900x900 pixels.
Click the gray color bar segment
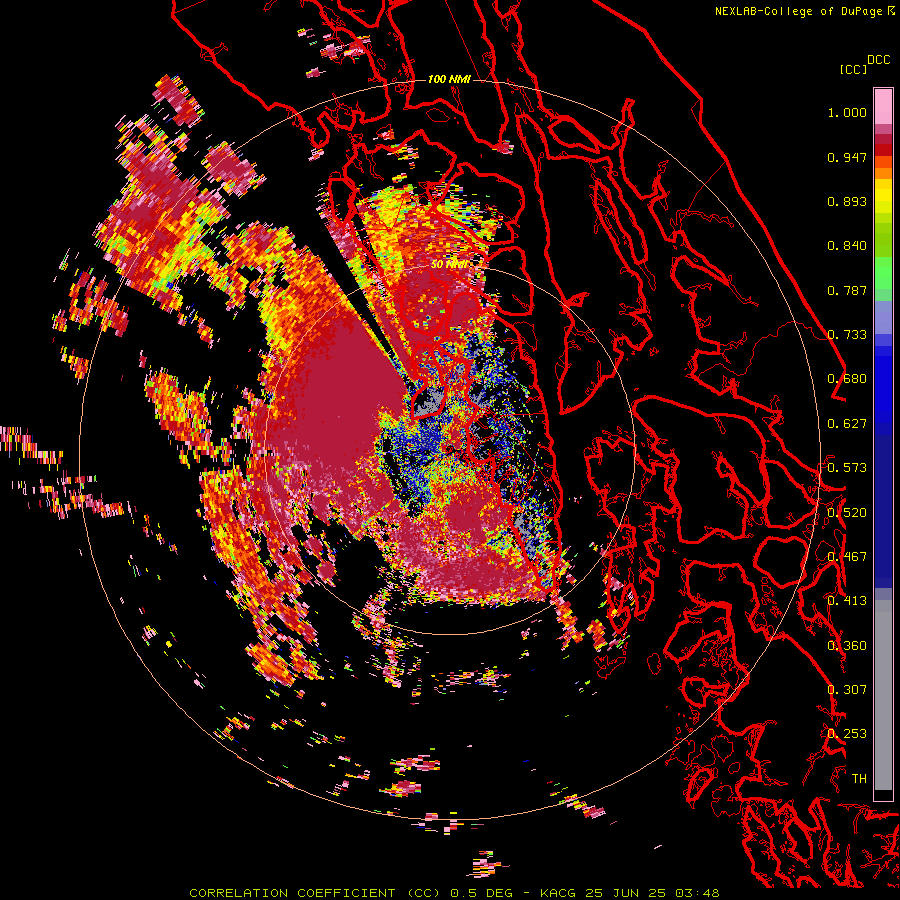pos(883,695)
